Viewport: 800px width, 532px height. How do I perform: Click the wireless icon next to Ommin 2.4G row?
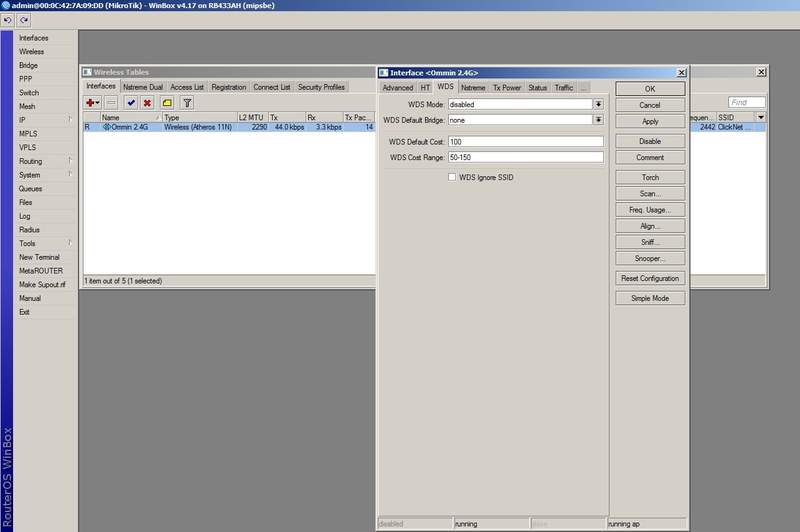[x=107, y=127]
